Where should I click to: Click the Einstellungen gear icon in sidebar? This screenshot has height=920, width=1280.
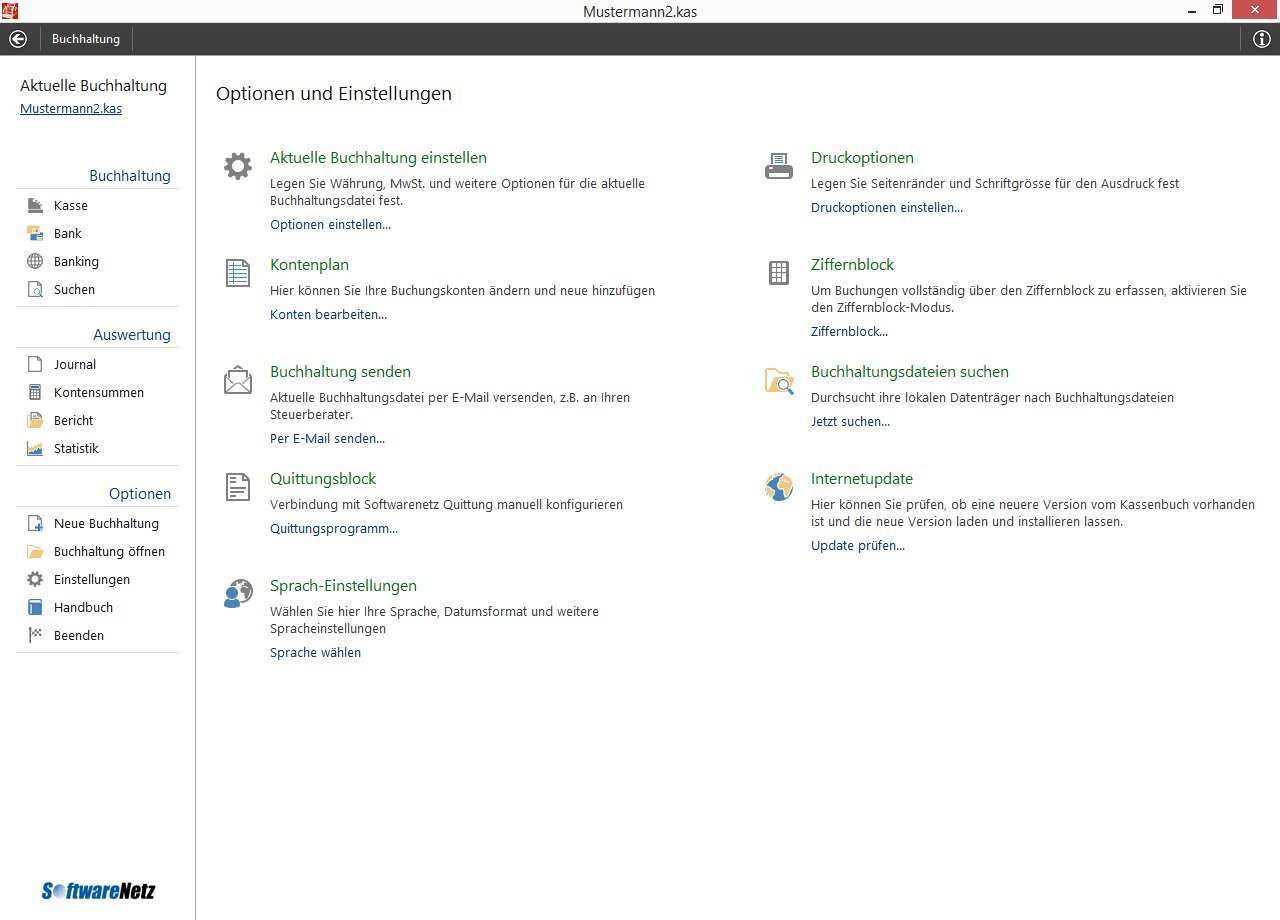(35, 579)
